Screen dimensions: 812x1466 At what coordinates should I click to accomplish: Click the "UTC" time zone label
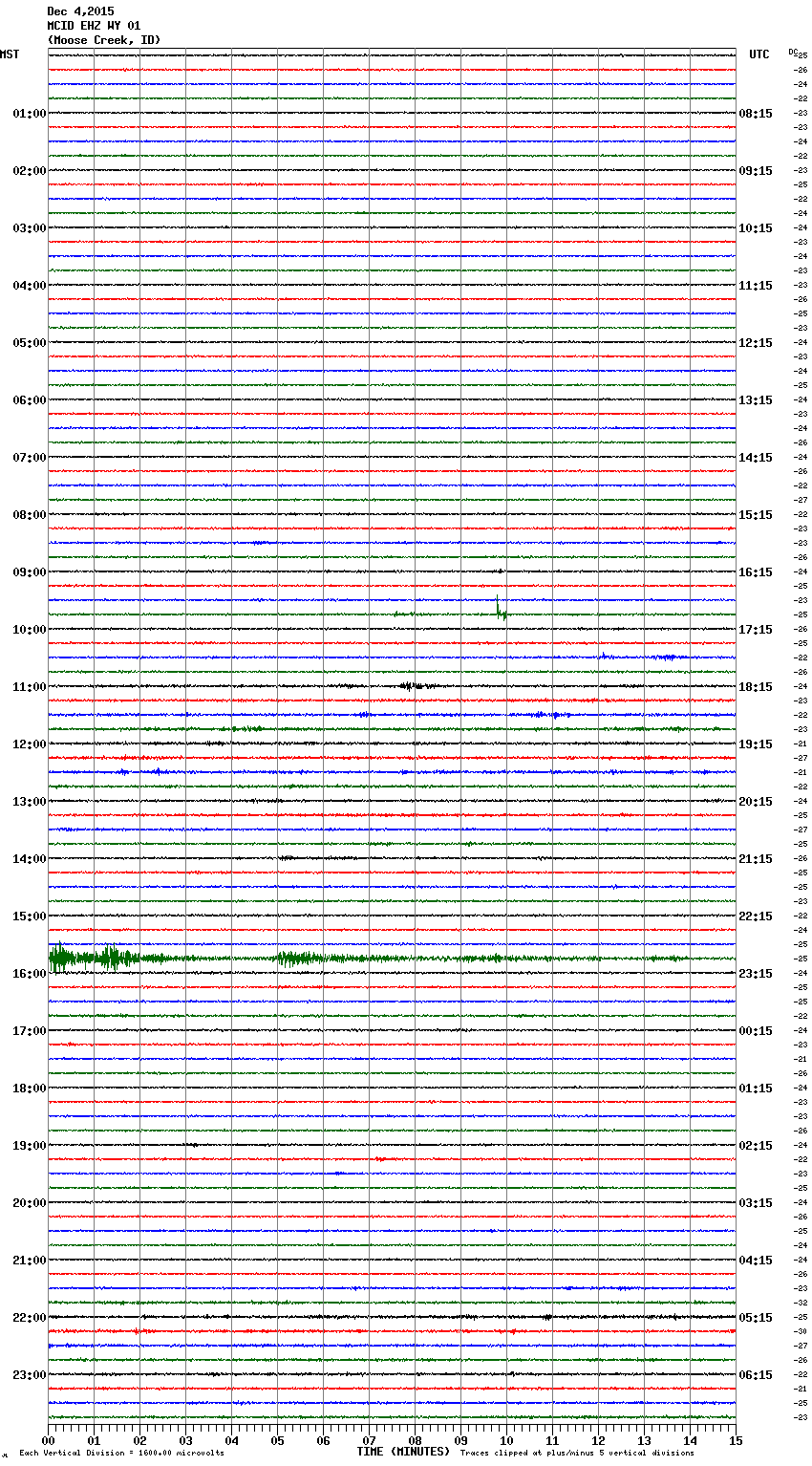click(759, 54)
